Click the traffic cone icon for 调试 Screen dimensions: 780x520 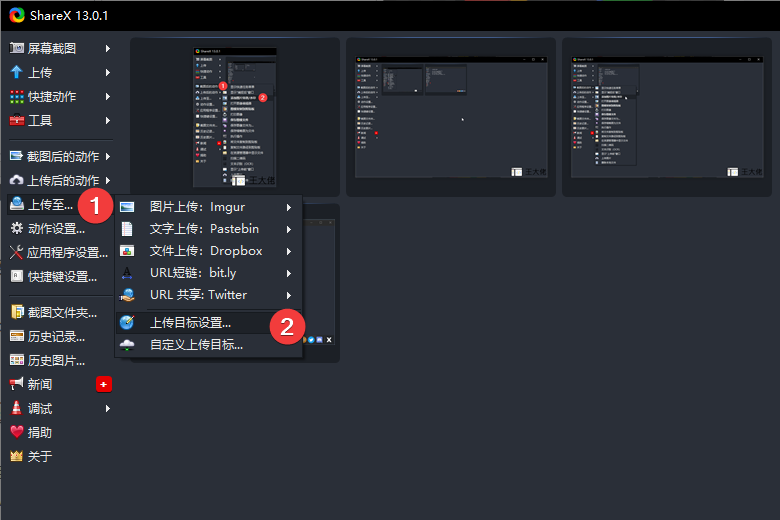16,408
